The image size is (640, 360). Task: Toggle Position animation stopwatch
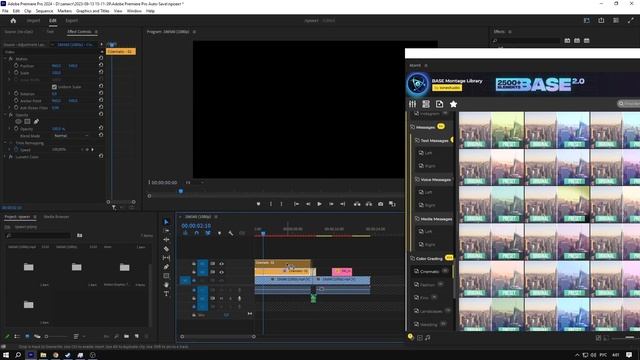click(16, 66)
